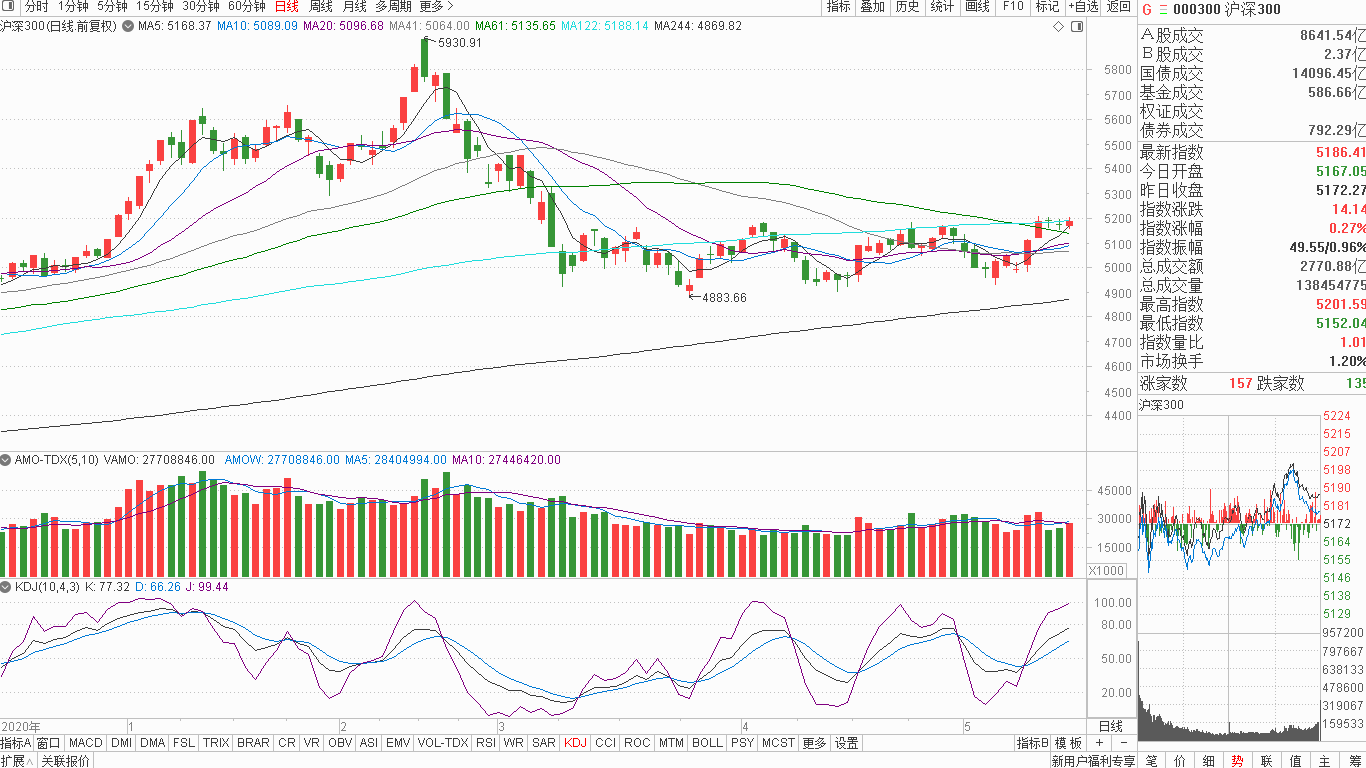Add to watchlist with +自选
The height and width of the screenshot is (768, 1366).
pyautogui.click(x=1083, y=6)
